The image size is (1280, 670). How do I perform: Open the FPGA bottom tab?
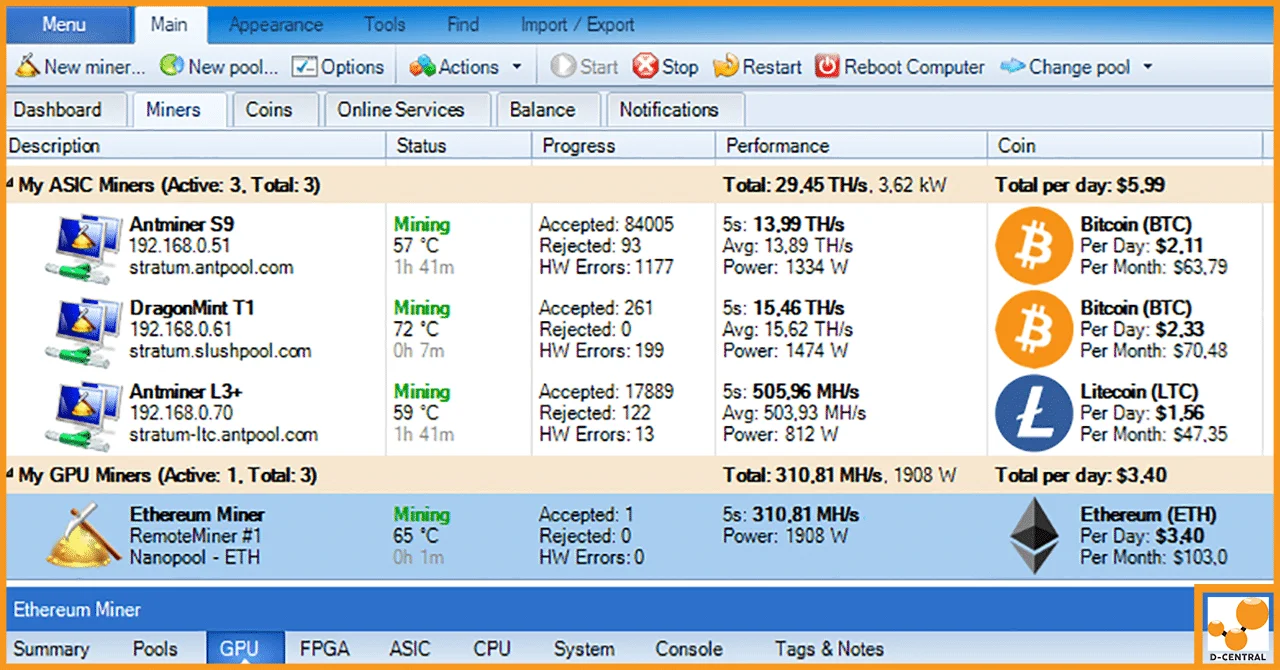pos(325,649)
